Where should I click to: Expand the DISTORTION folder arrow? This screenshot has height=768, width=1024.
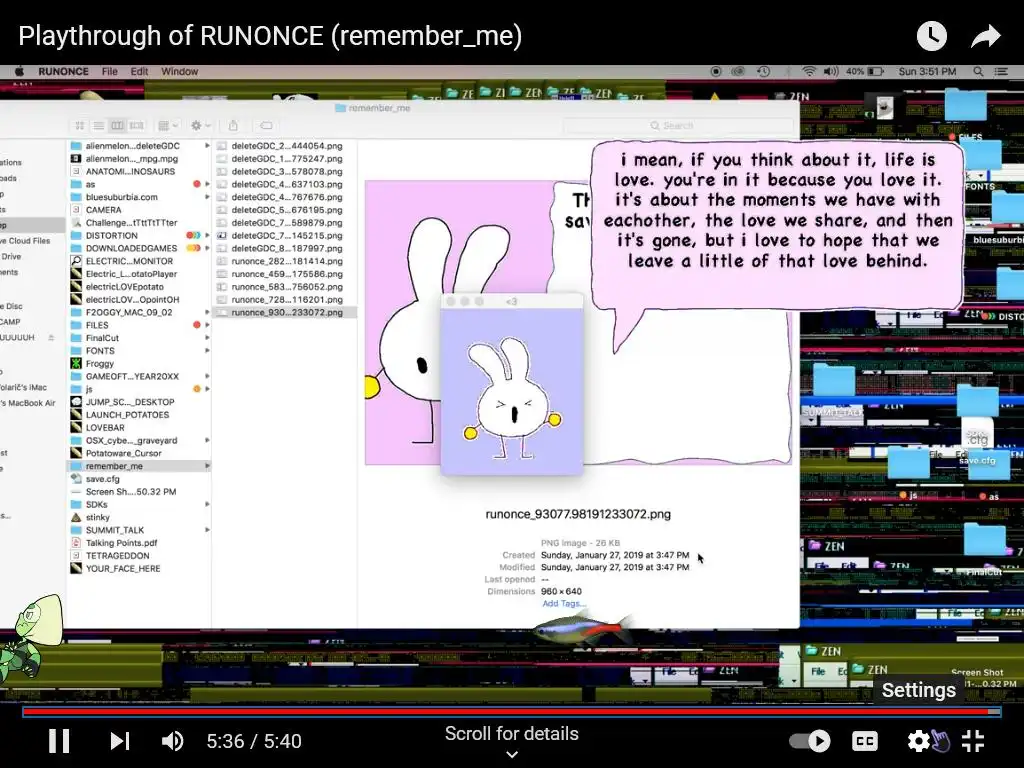(207, 235)
